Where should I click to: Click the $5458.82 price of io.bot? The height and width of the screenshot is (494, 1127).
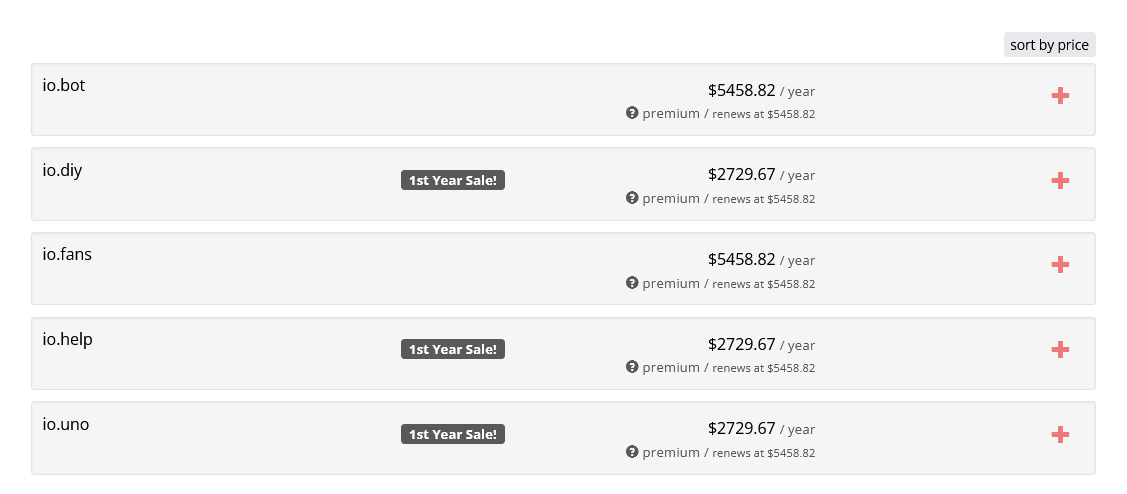click(741, 90)
